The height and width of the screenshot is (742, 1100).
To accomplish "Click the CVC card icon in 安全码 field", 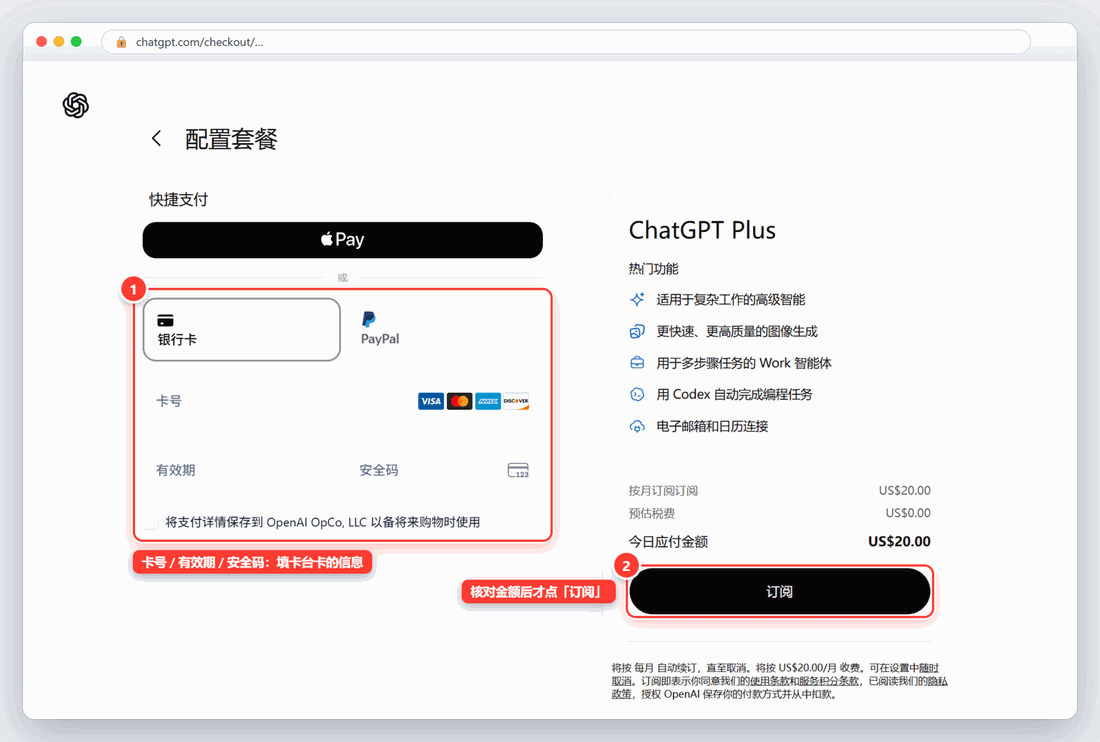I will (518, 470).
